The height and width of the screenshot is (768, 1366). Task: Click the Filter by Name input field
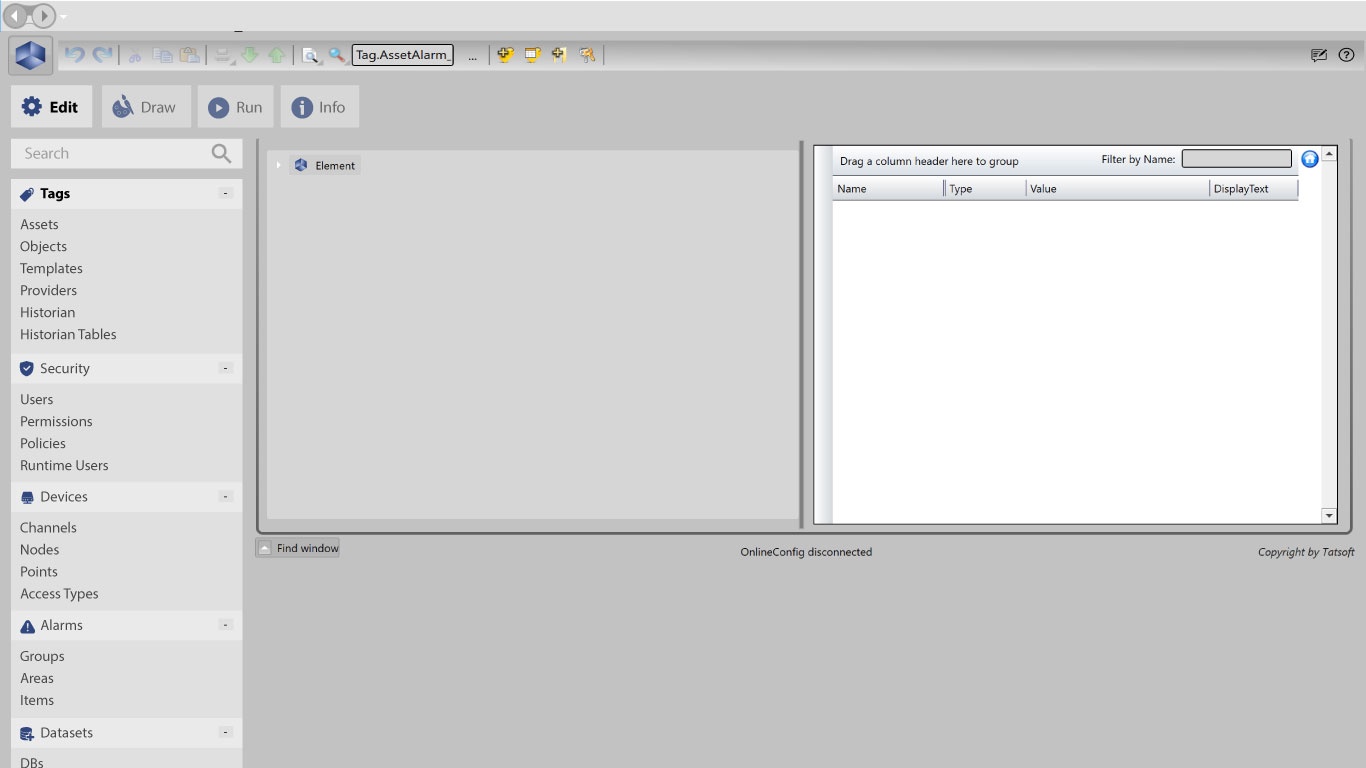click(1236, 159)
